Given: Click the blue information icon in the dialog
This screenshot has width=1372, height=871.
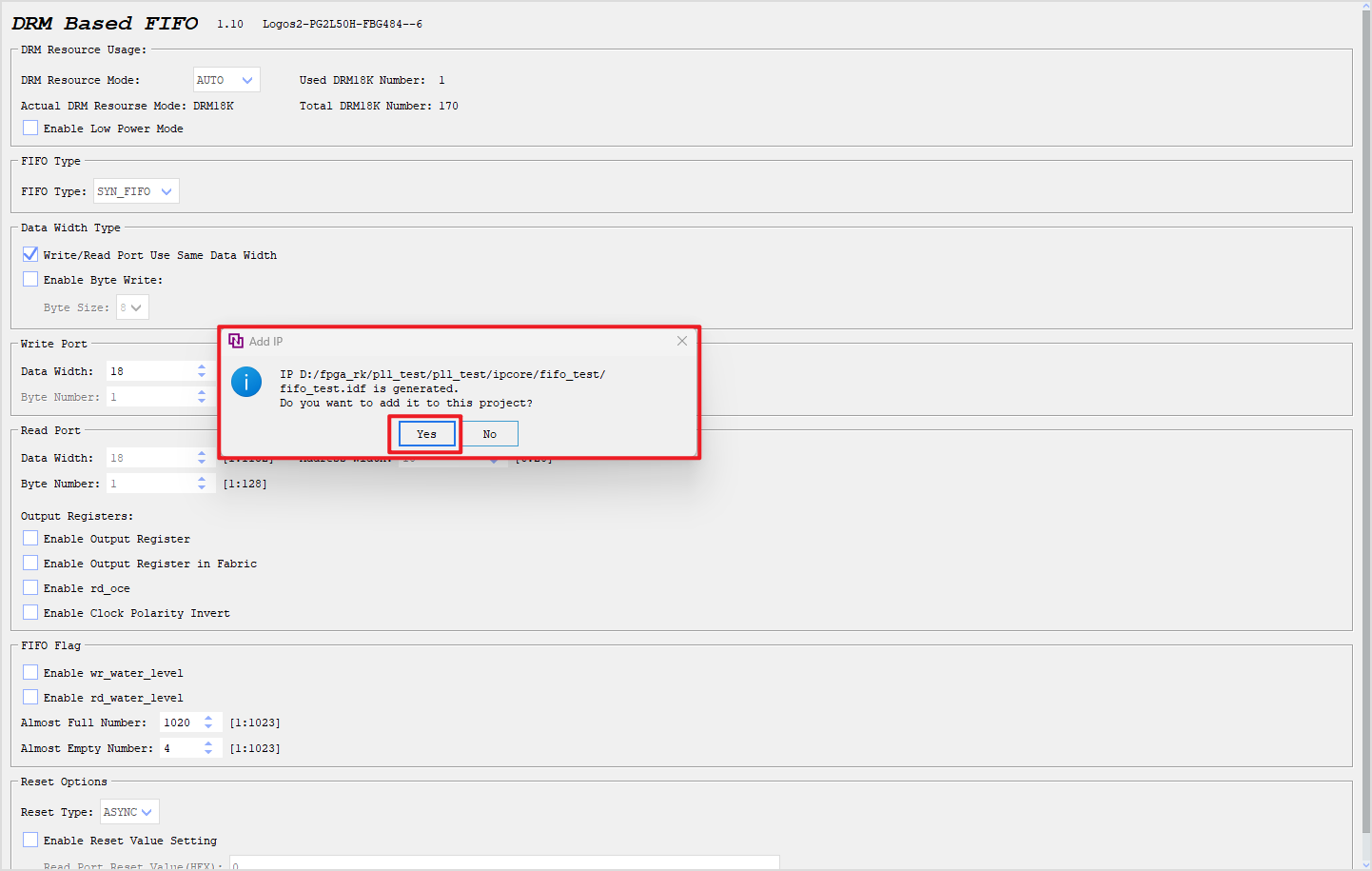Looking at the screenshot, I should (246, 382).
